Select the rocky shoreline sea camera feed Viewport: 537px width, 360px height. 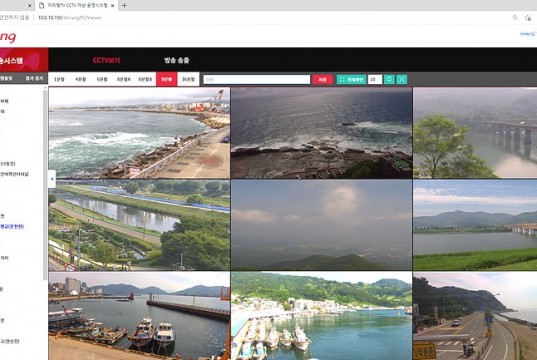(x=322, y=133)
